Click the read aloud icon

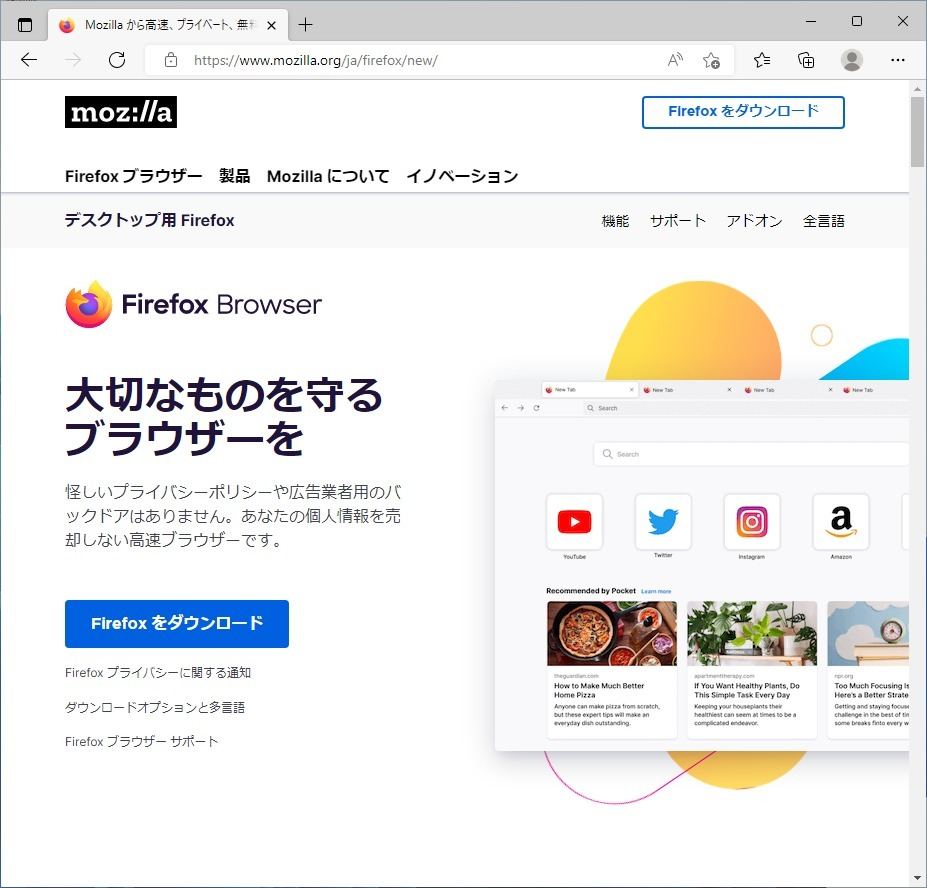675,60
